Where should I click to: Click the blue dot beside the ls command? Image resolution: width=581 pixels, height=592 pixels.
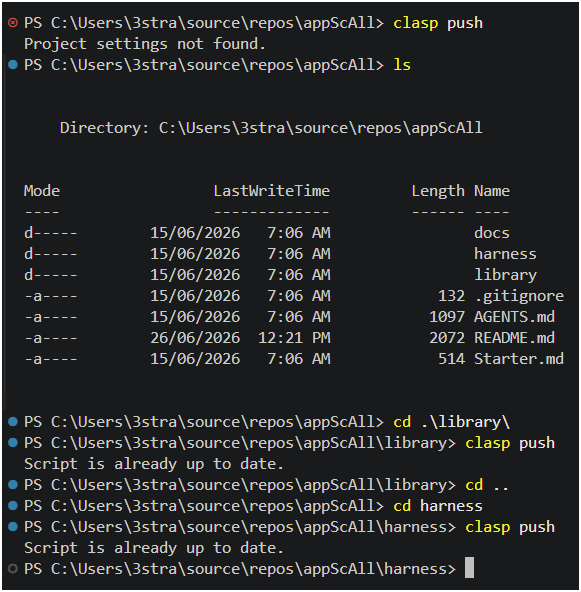coord(13,65)
